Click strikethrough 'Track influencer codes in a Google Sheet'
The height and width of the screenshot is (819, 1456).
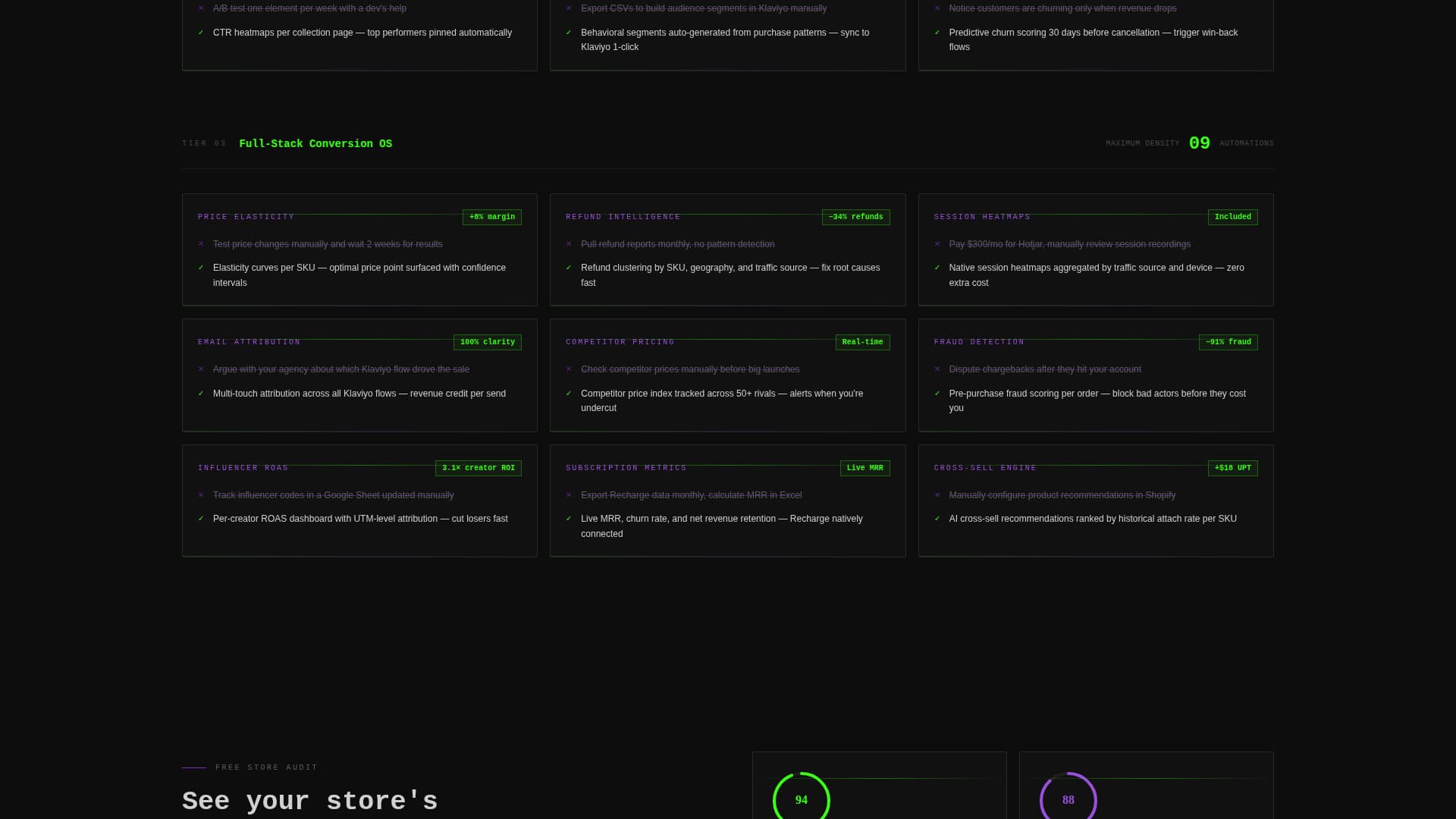tap(334, 495)
